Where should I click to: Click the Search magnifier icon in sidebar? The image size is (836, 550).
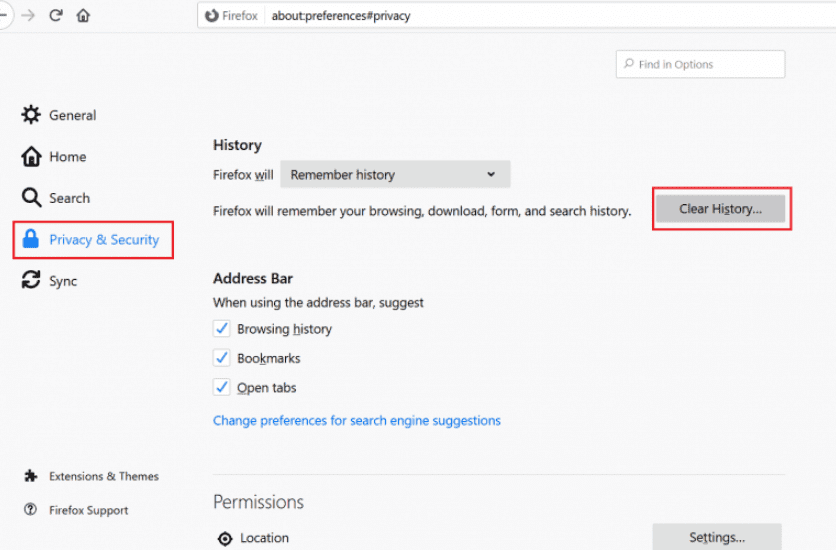(x=31, y=198)
